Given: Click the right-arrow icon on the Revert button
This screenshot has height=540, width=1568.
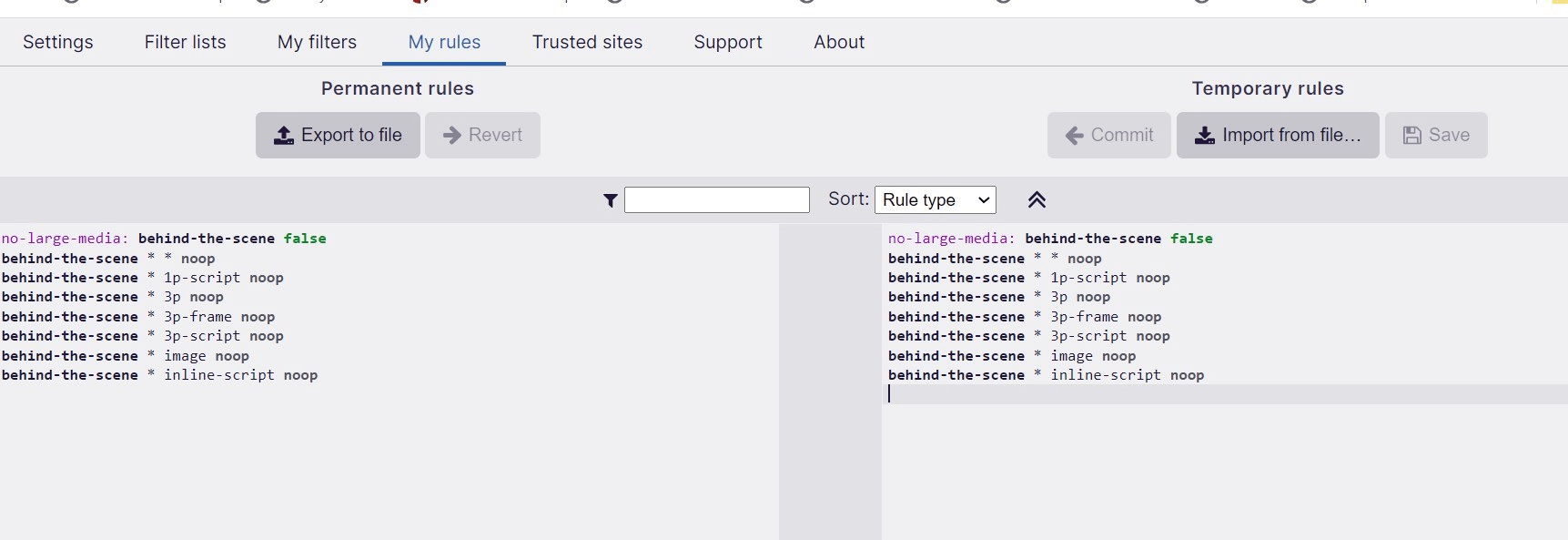Looking at the screenshot, I should pyautogui.click(x=451, y=136).
